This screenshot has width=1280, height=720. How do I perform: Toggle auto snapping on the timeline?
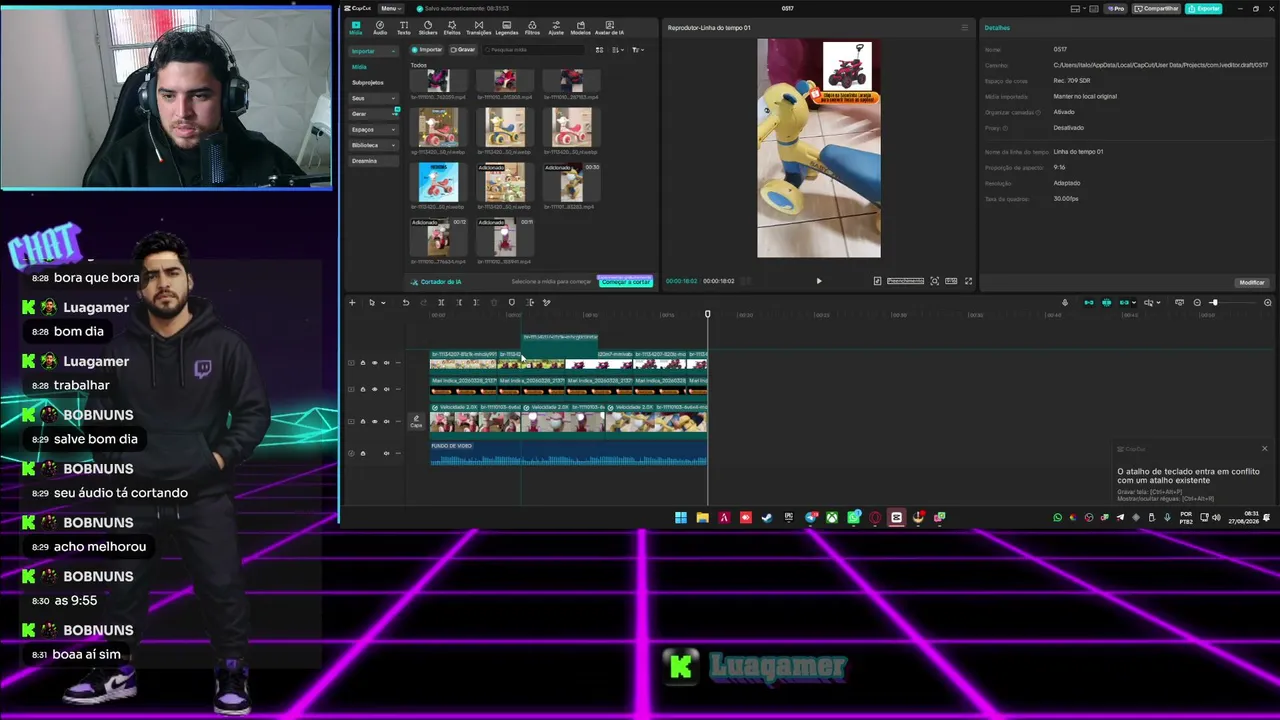pos(1106,302)
